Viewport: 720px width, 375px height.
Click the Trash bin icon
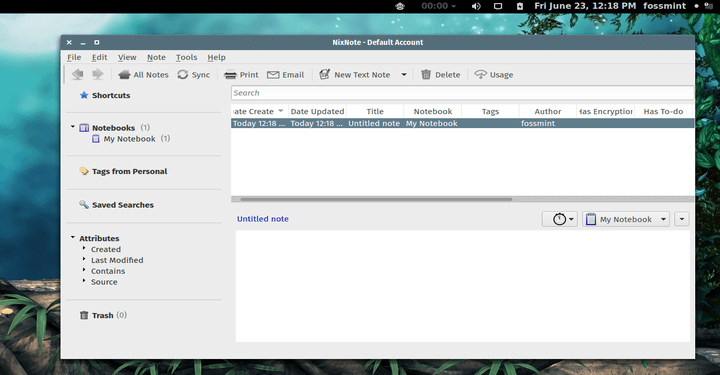(x=84, y=315)
